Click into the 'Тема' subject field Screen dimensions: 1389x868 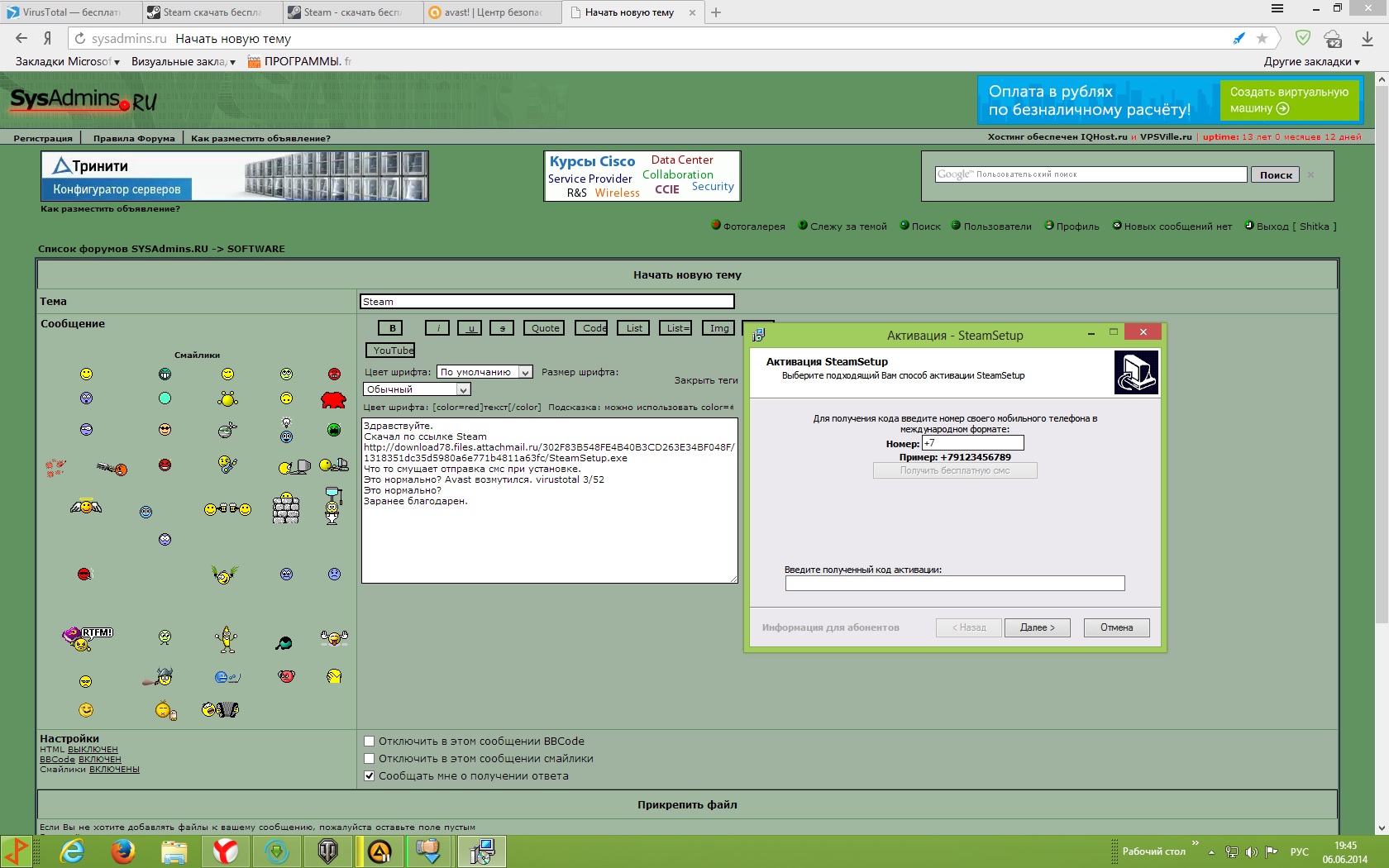pos(547,302)
